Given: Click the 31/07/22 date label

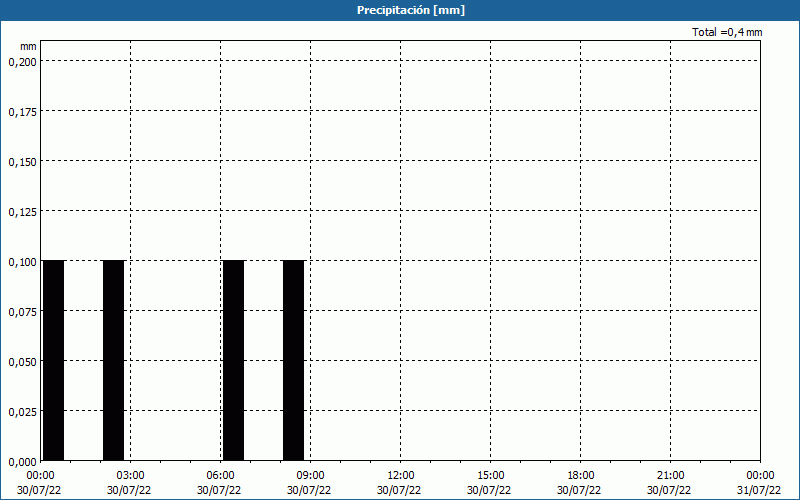Looking at the screenshot, I should click(x=759, y=490).
